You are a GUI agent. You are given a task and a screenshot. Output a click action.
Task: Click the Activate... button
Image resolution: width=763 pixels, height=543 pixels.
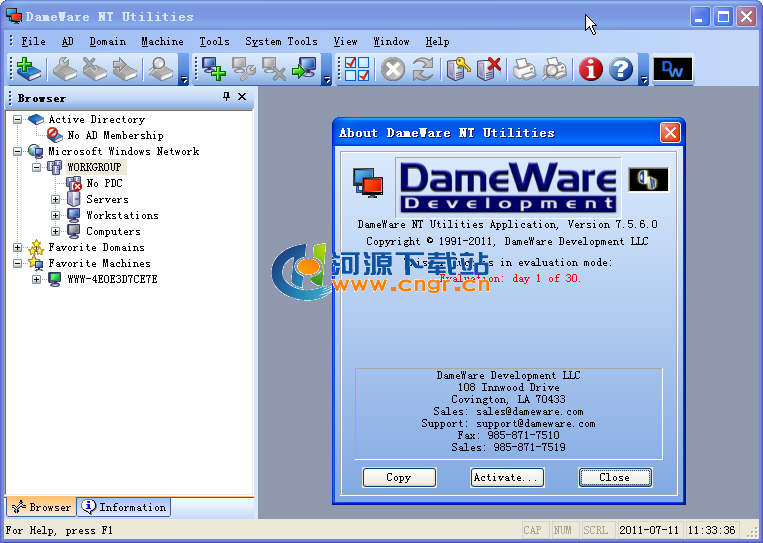coord(507,477)
